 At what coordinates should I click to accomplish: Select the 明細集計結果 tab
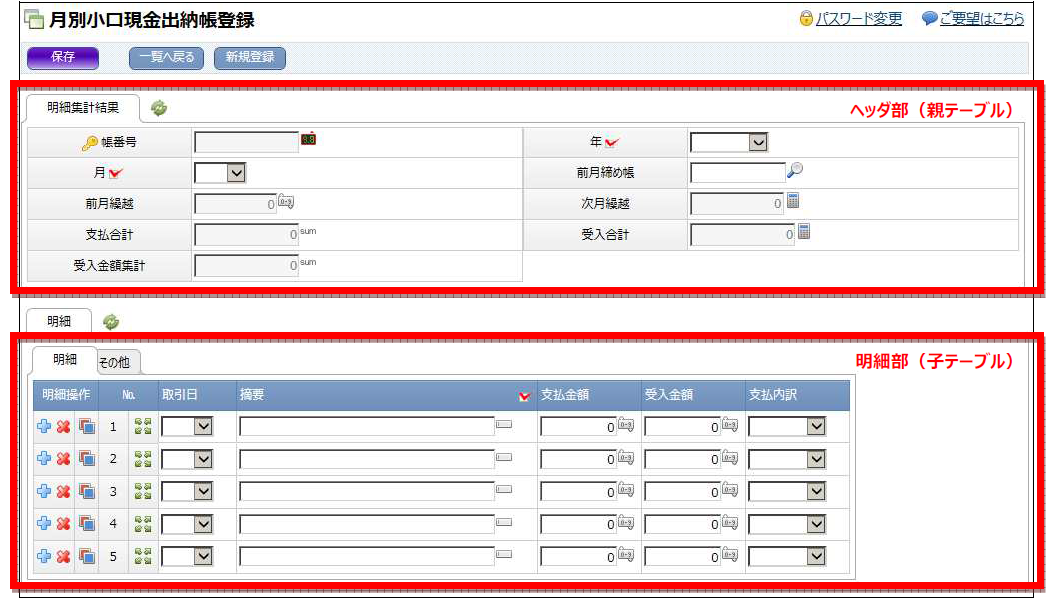point(83,108)
